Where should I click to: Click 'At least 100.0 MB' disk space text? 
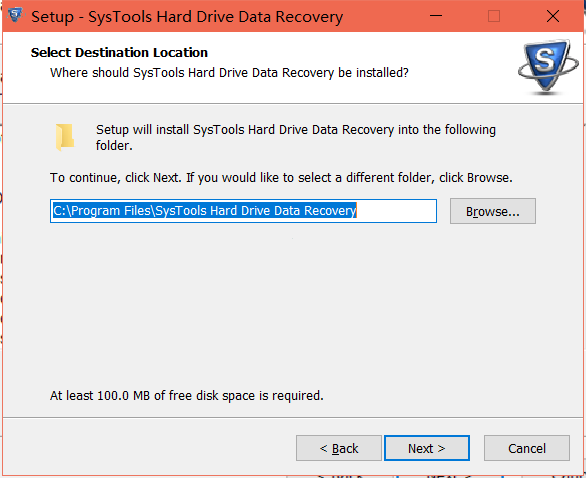pyautogui.click(x=186, y=395)
